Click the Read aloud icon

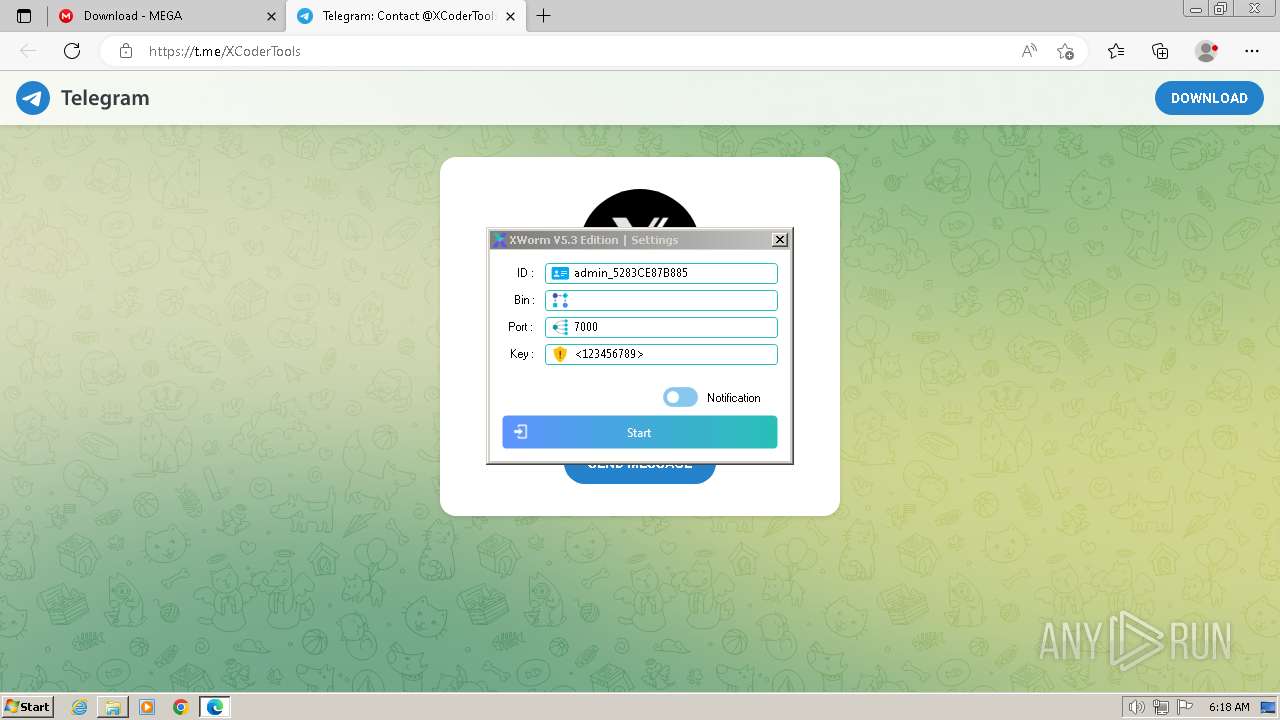[1029, 51]
